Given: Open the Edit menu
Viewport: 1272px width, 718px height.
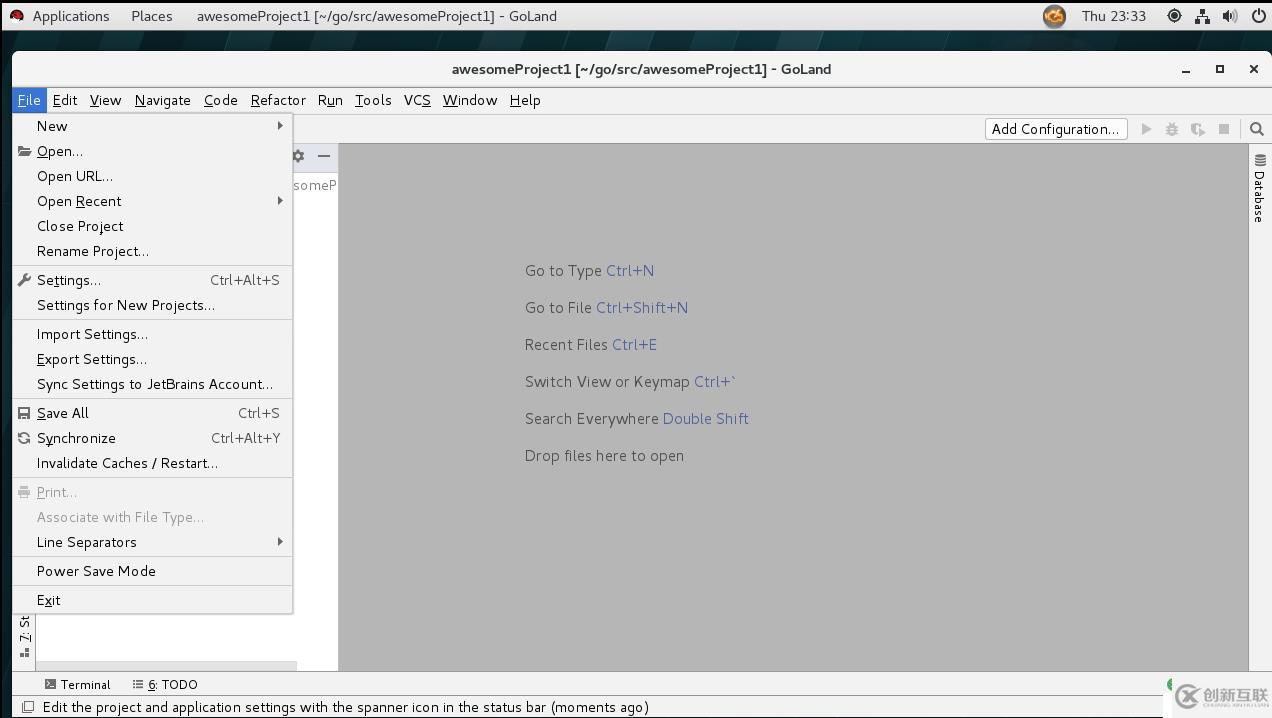Looking at the screenshot, I should click(x=65, y=100).
